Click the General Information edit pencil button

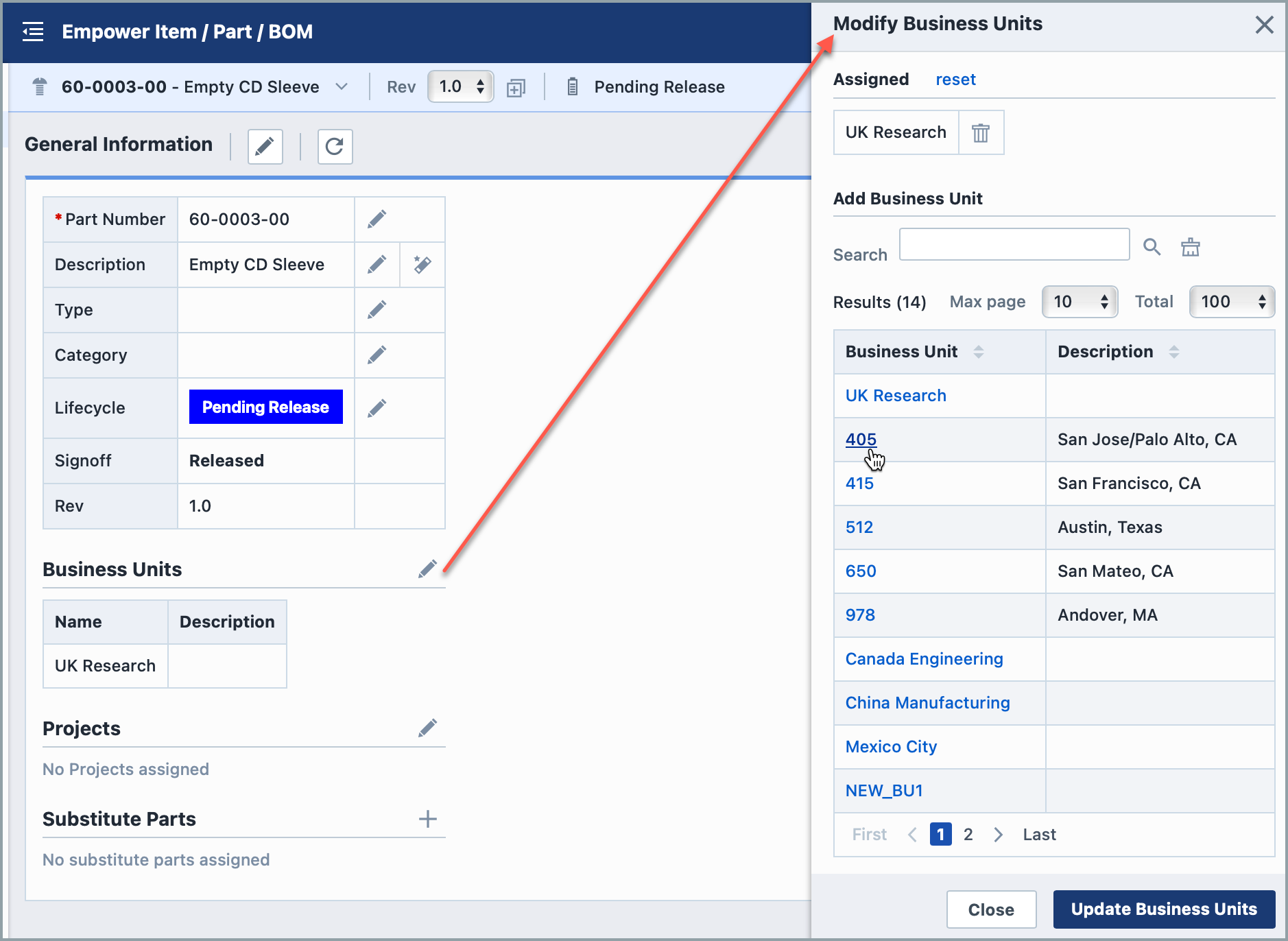click(x=265, y=146)
